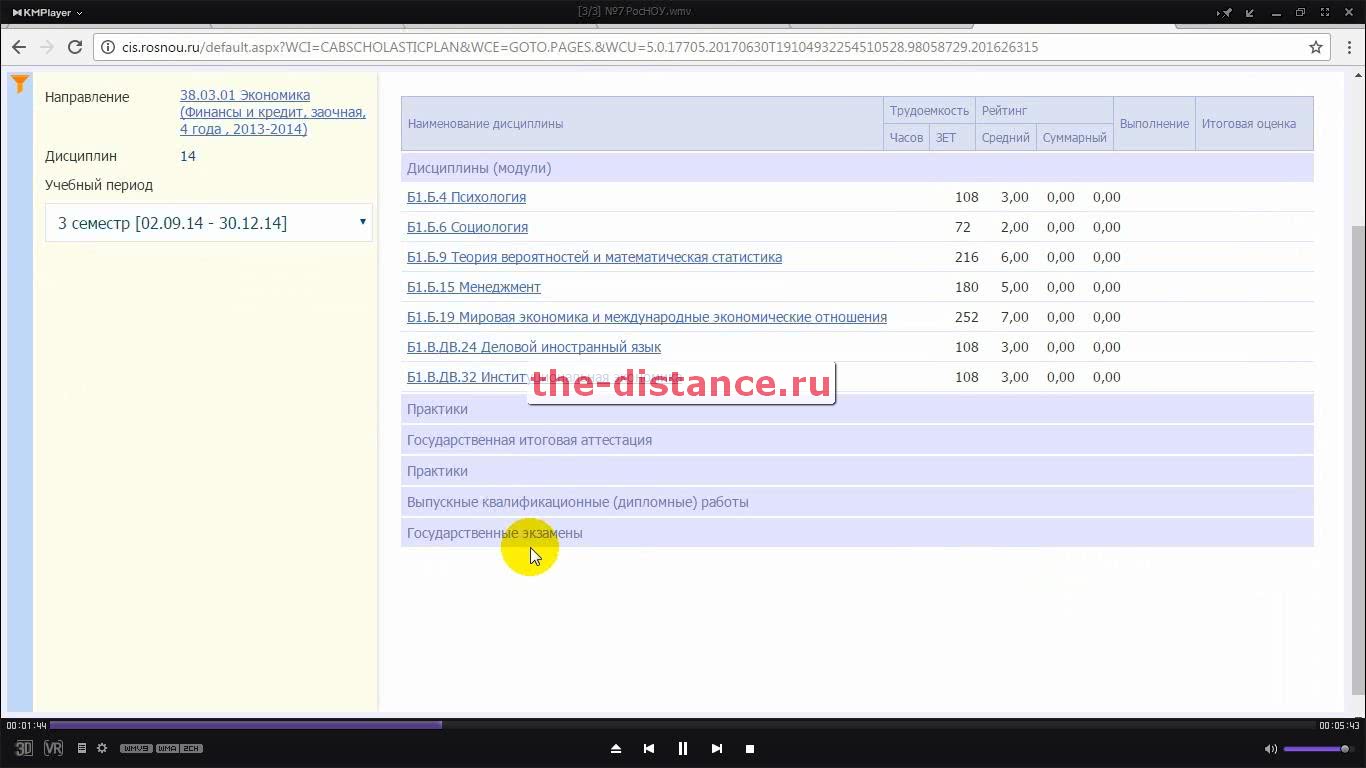Open Б1.Б.6 Социология discipline
Viewport: 1366px width, 768px height.
(x=467, y=227)
